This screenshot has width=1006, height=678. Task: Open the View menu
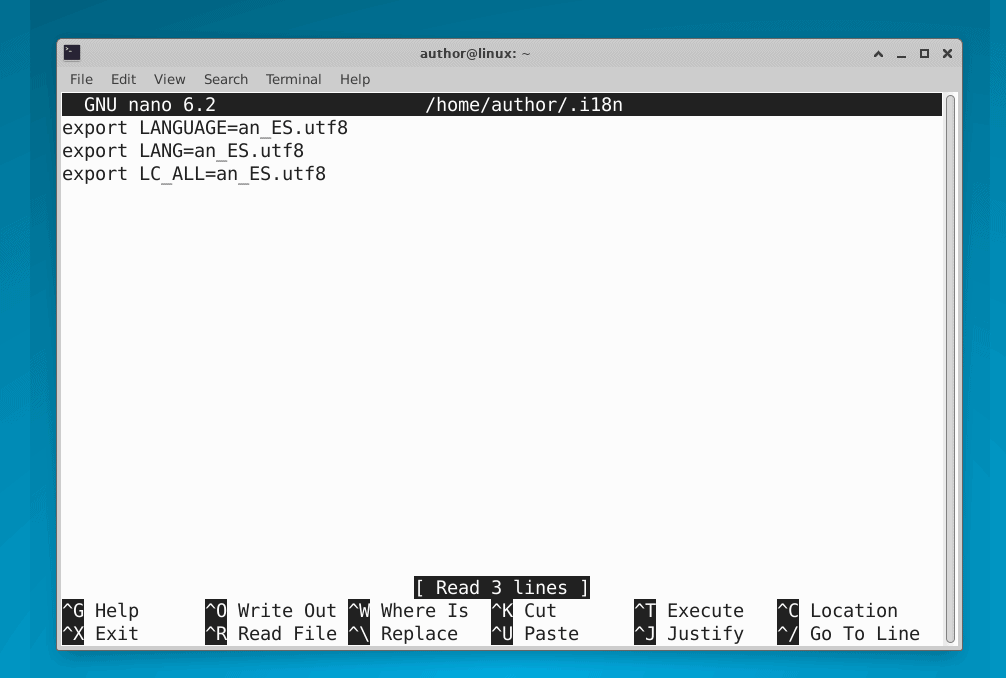point(169,79)
